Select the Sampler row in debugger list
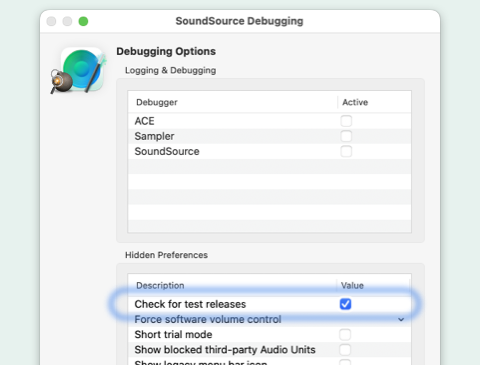 click(269, 136)
